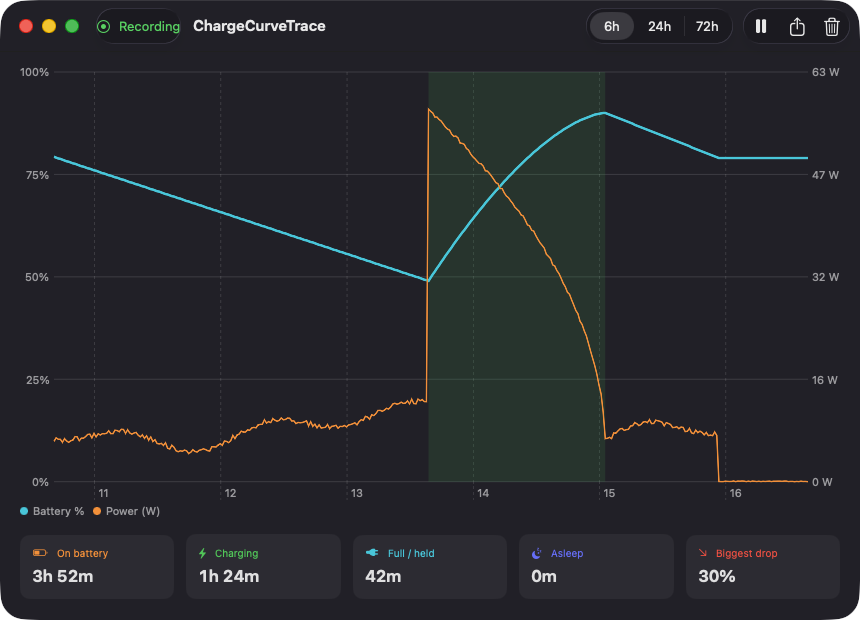Select the 6h time range
Image resolution: width=860 pixels, height=620 pixels.
[612, 26]
